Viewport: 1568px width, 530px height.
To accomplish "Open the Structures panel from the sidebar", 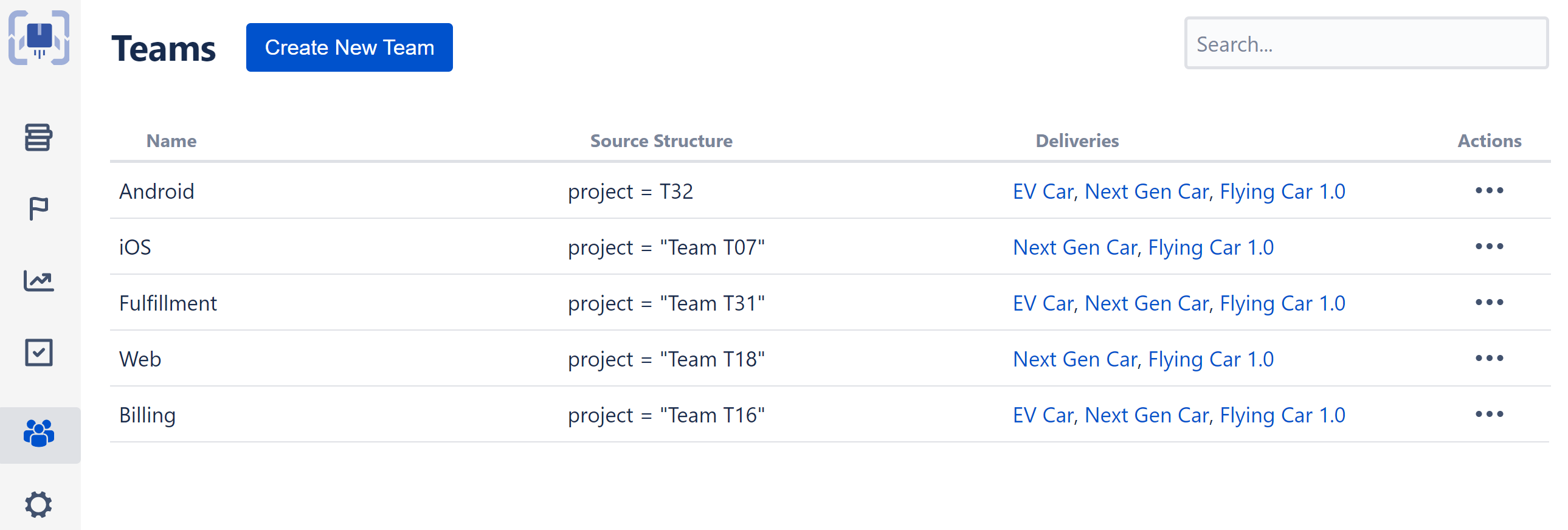I will tap(39, 139).
